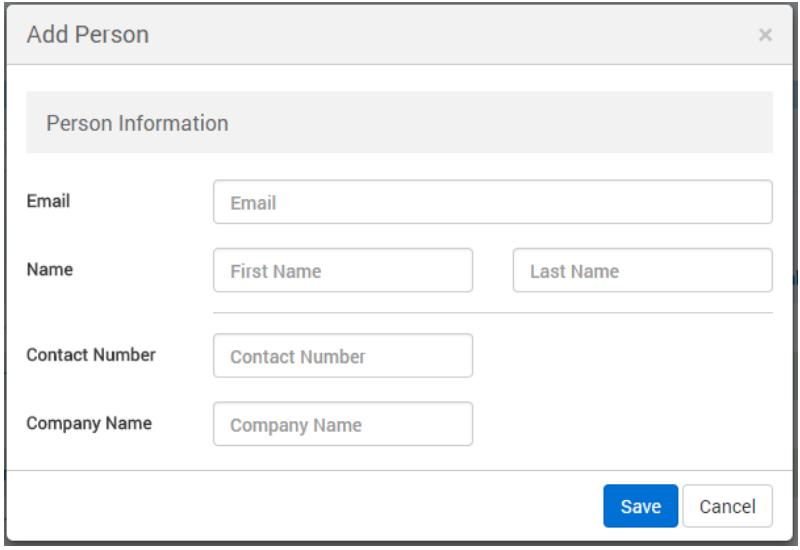This screenshot has width=800, height=550.
Task: Click the Email field label
Action: [x=48, y=201]
